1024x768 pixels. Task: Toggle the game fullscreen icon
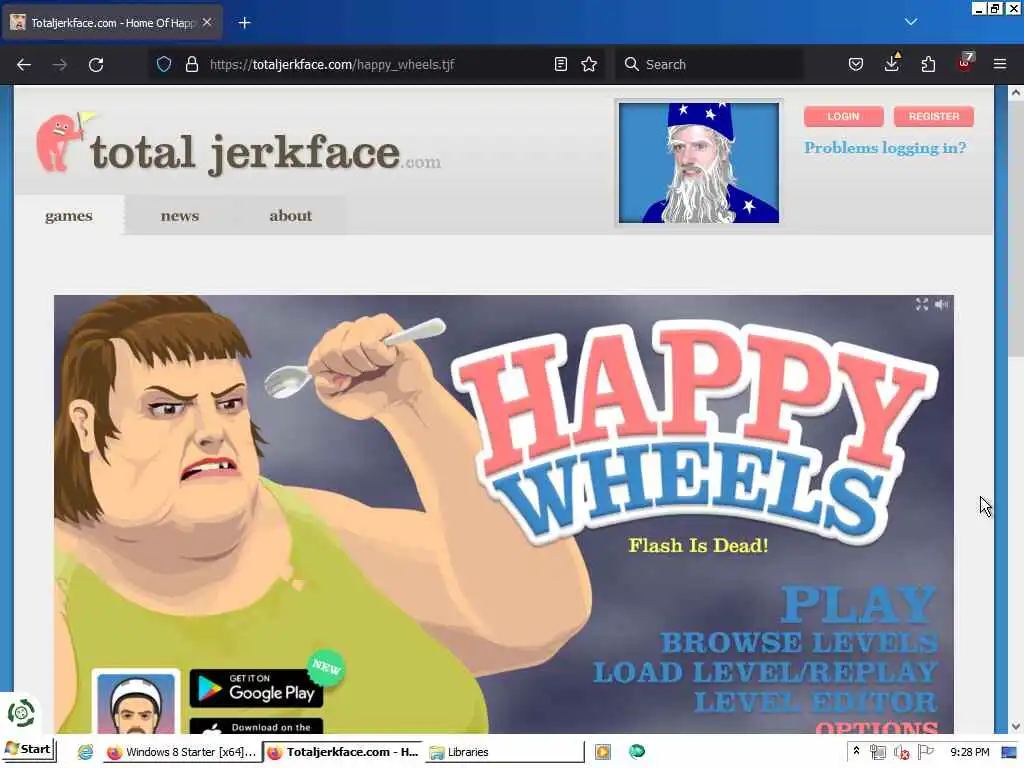pyautogui.click(x=921, y=304)
